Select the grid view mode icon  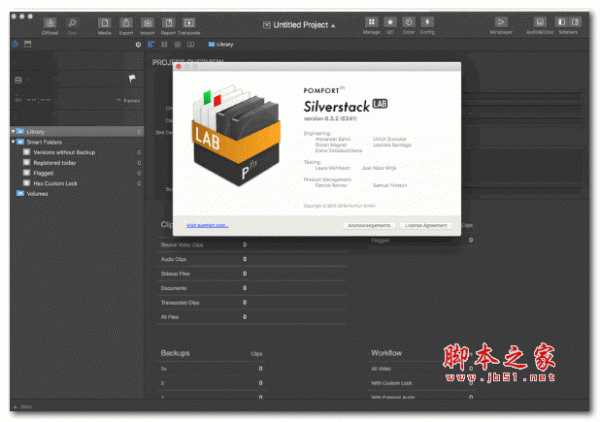tap(178, 44)
